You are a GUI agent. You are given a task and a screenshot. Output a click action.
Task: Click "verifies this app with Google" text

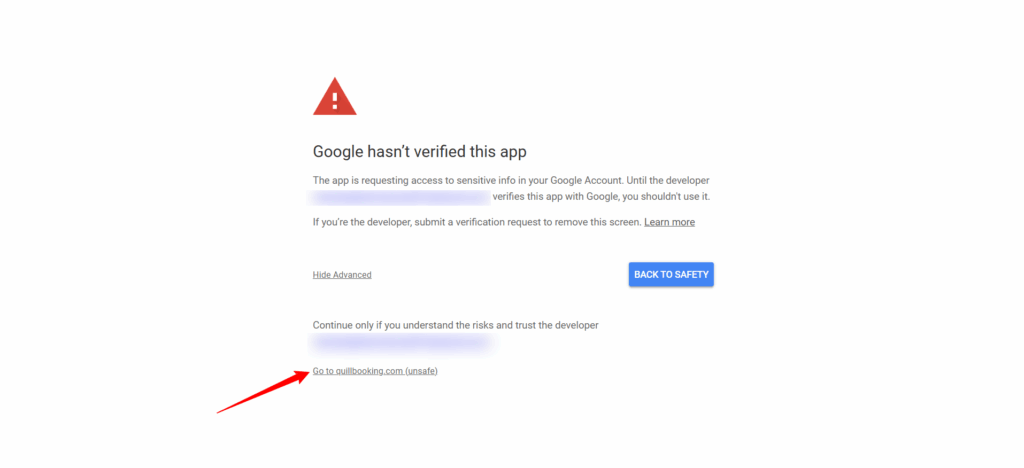coord(555,197)
